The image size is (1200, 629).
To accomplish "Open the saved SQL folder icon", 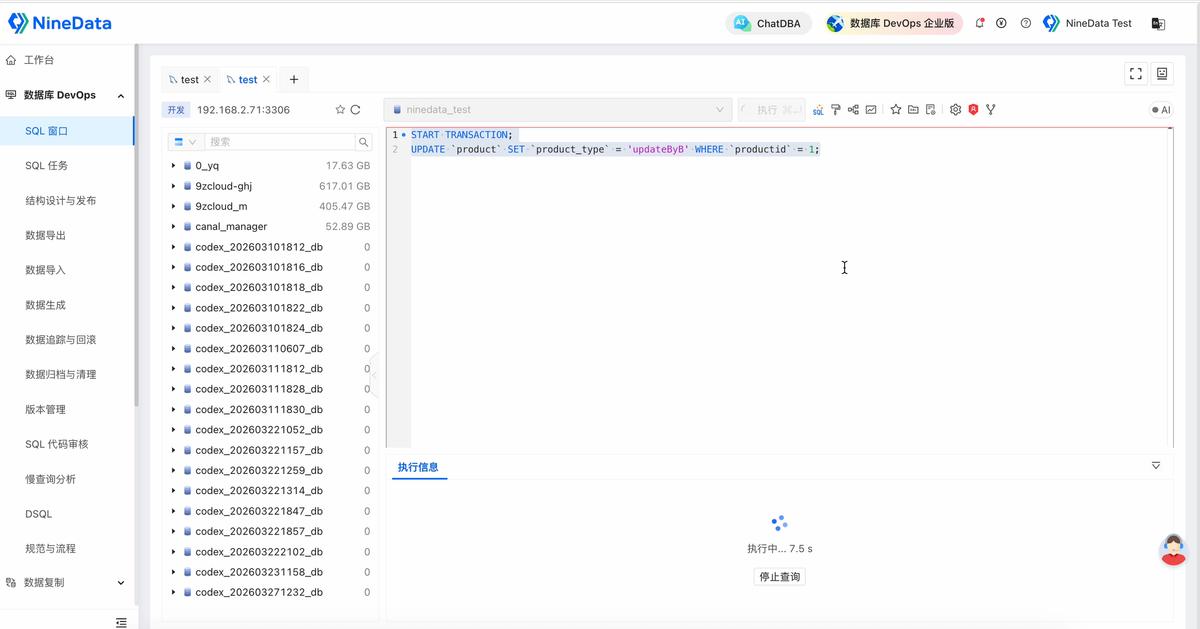I will click(913, 110).
